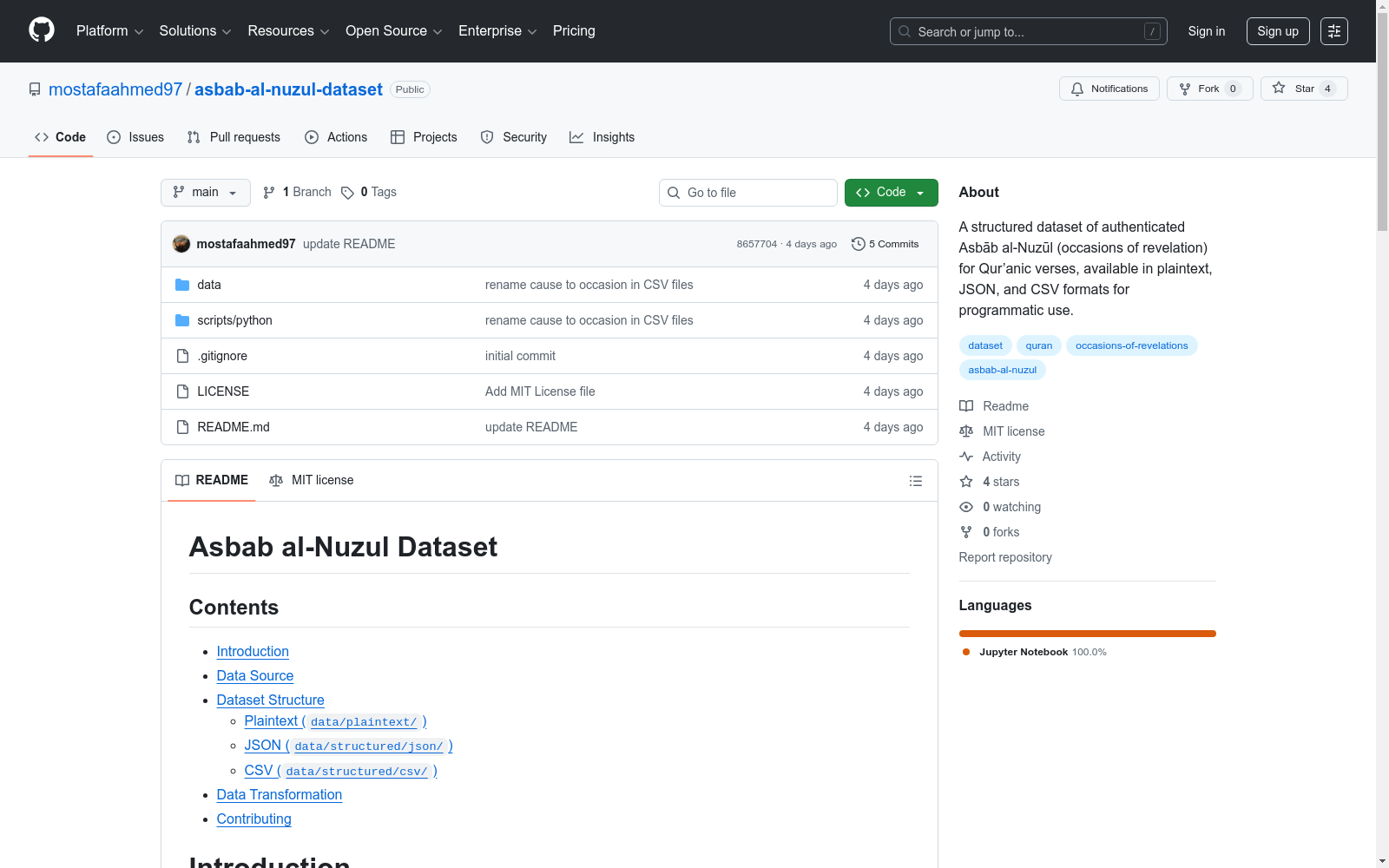Viewport: 1389px width, 868px height.
Task: Click the occasions-of-revelations topic tag
Action: pos(1132,345)
